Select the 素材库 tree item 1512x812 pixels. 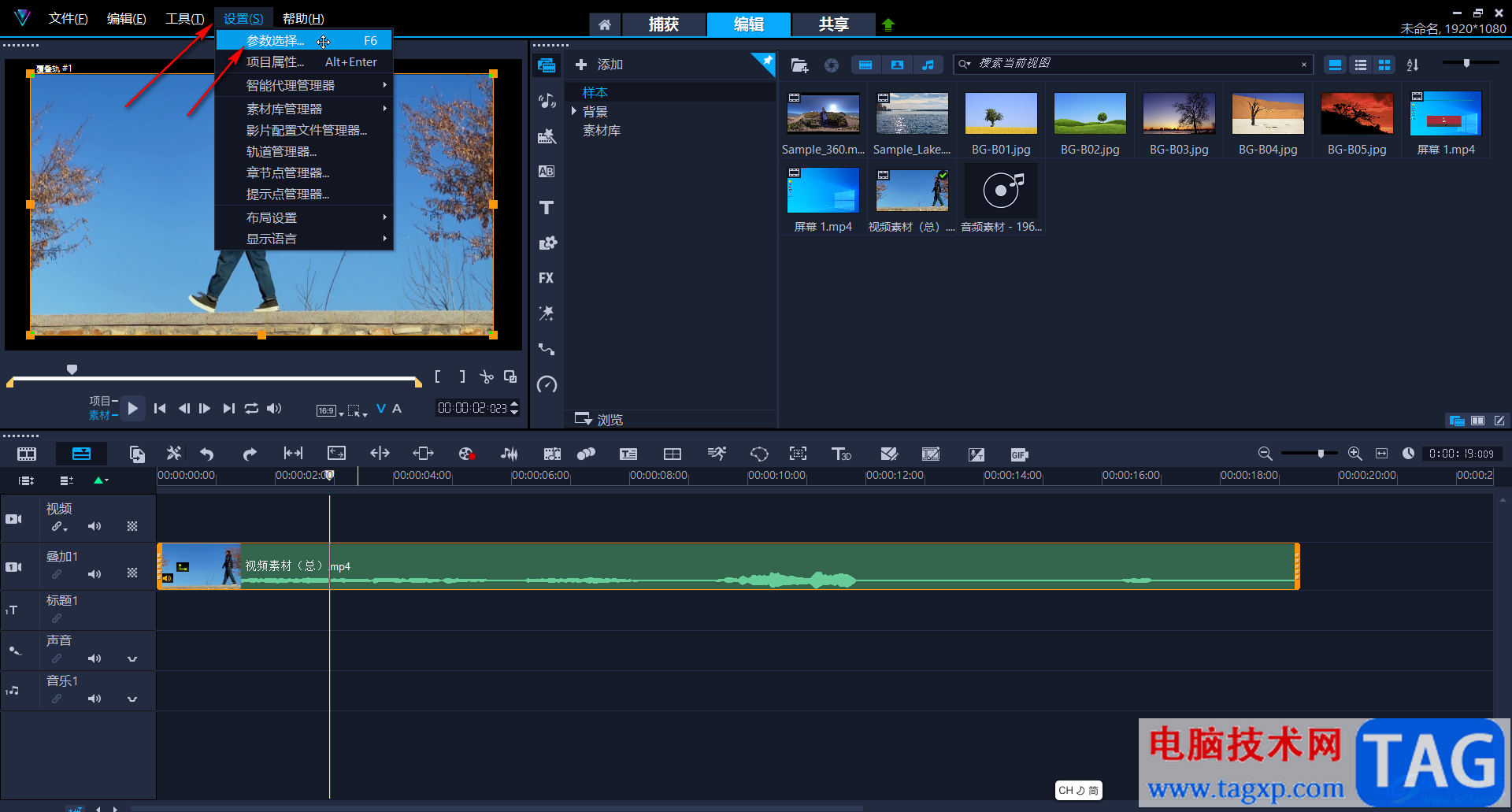(602, 131)
